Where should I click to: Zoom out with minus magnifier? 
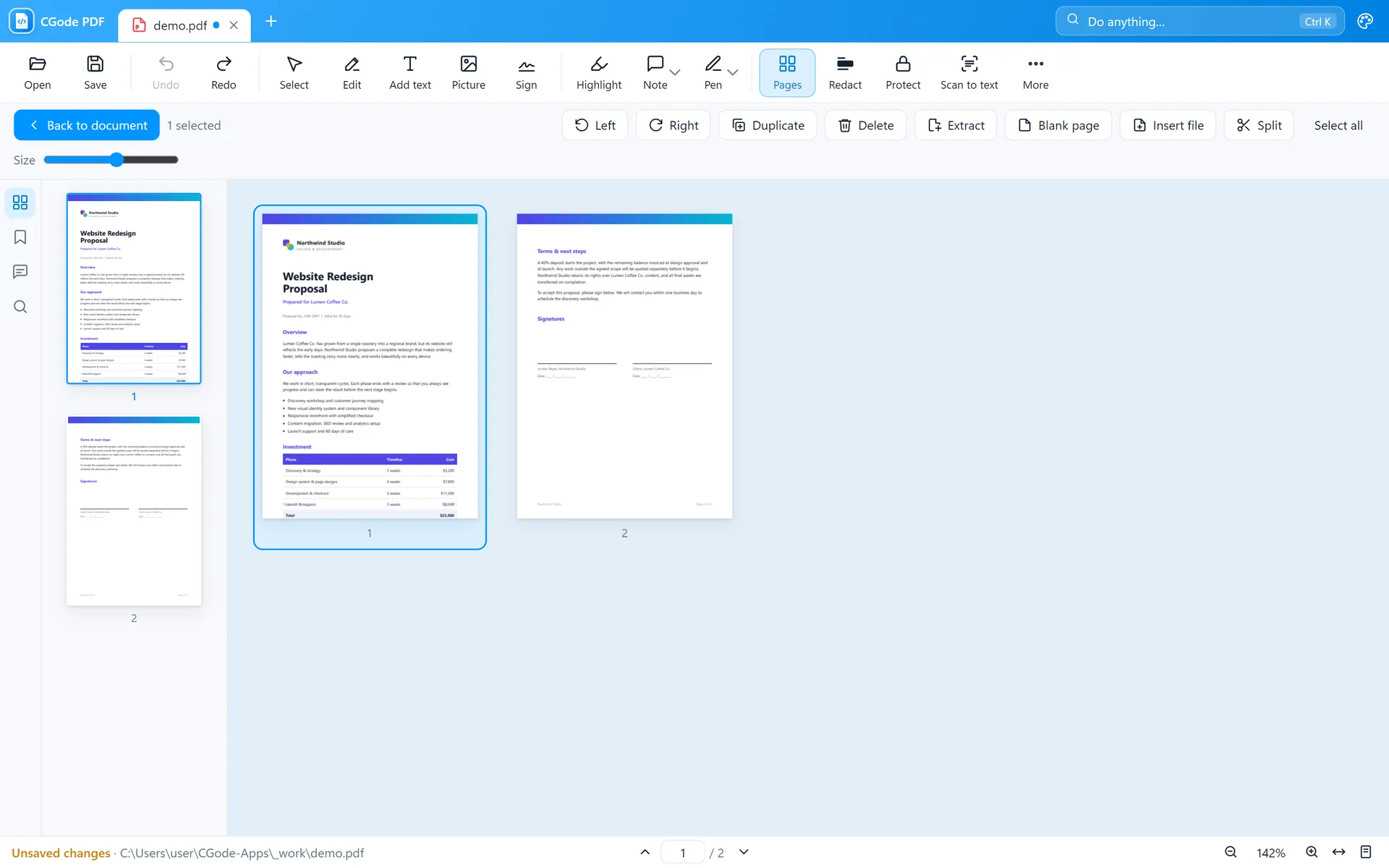(x=1231, y=852)
